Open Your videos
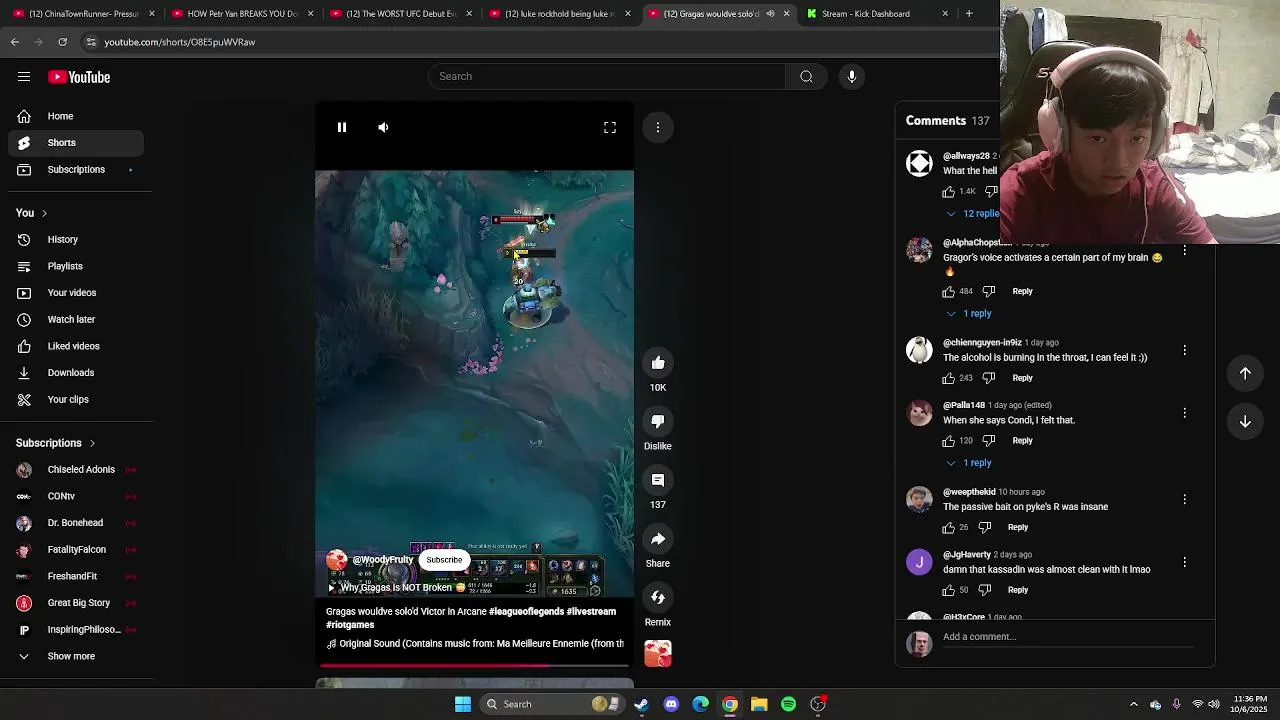The width and height of the screenshot is (1280, 720). click(76, 293)
